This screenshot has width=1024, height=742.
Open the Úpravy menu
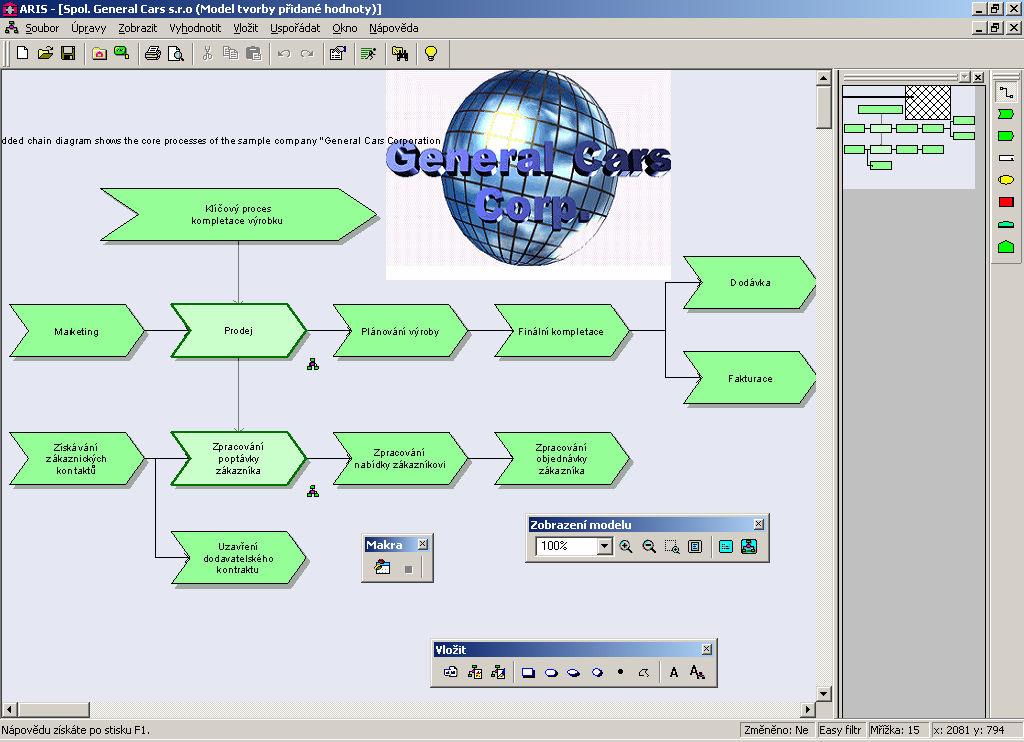pos(88,28)
